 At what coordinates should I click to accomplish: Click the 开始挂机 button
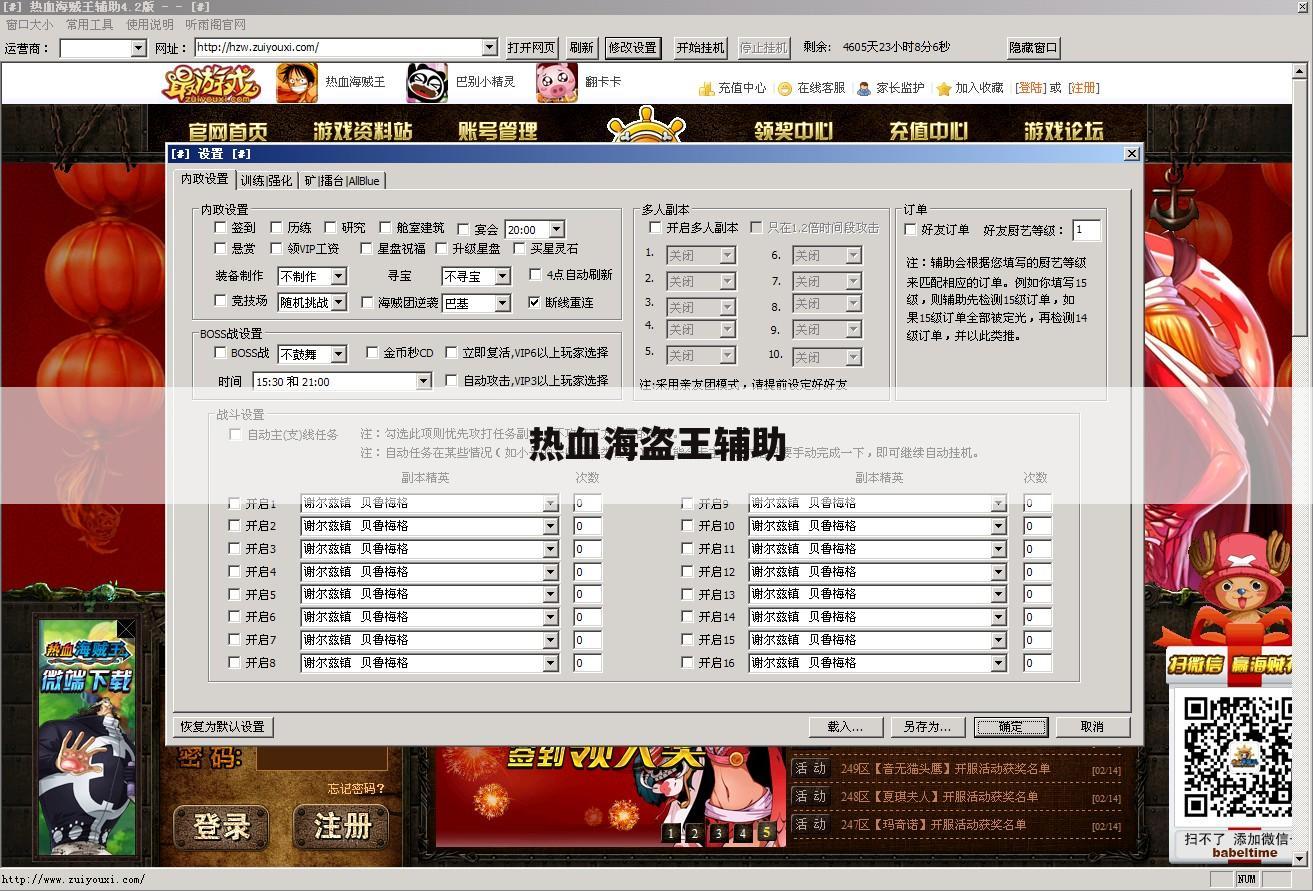pyautogui.click(x=700, y=48)
